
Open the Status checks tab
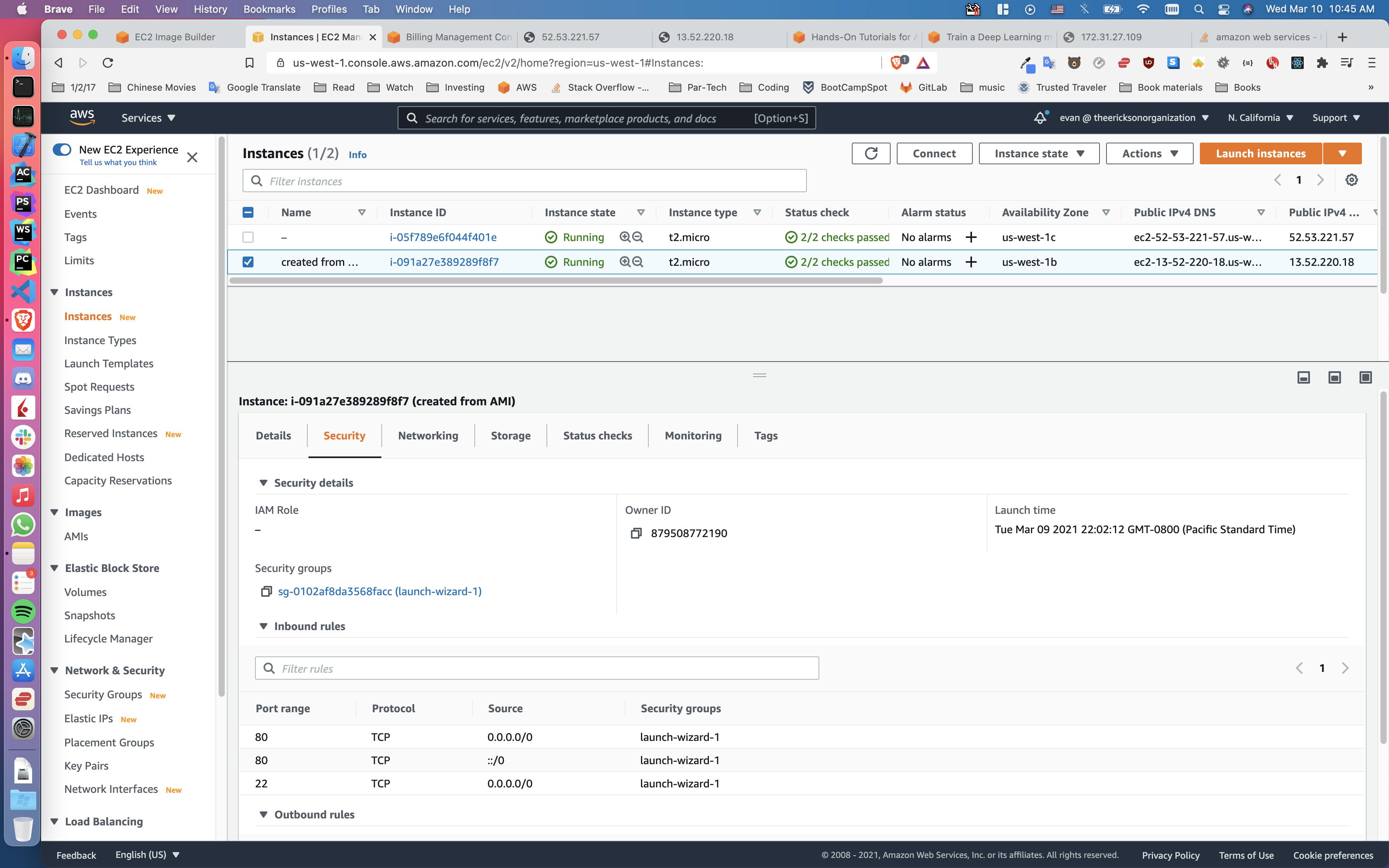tap(597, 436)
